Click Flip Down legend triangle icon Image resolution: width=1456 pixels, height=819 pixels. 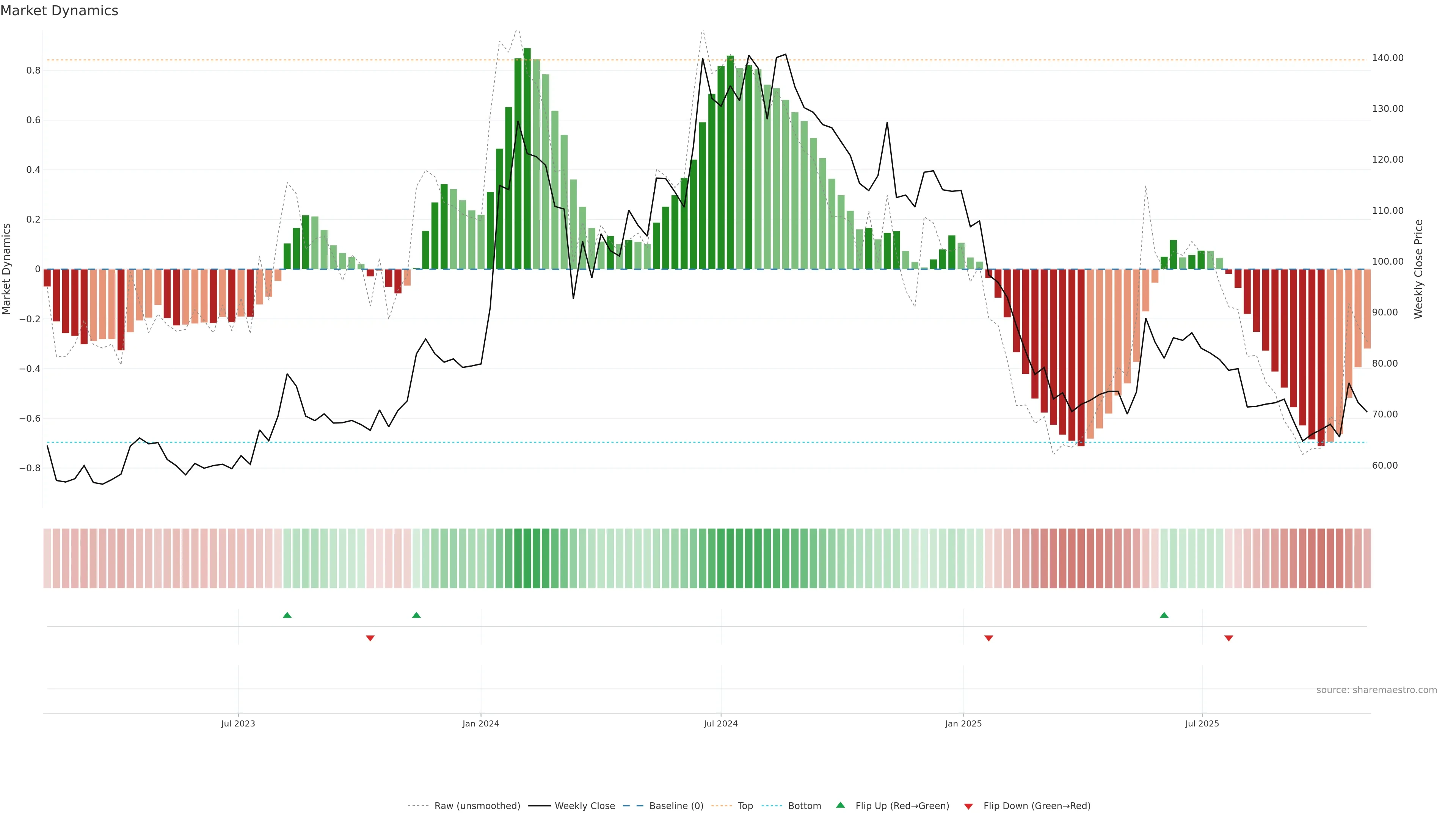tap(968, 806)
